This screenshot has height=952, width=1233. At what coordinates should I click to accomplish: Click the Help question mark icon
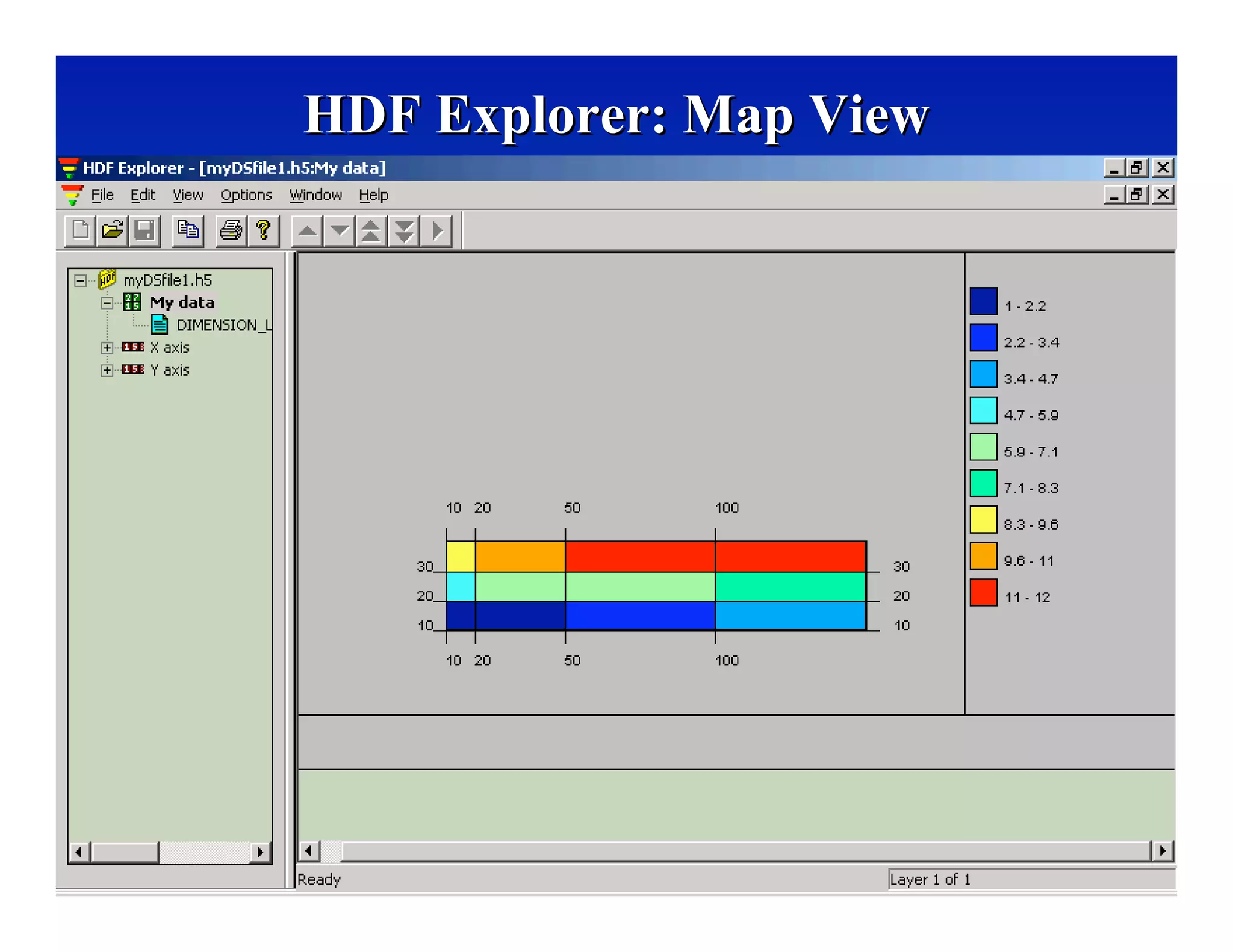(x=263, y=230)
